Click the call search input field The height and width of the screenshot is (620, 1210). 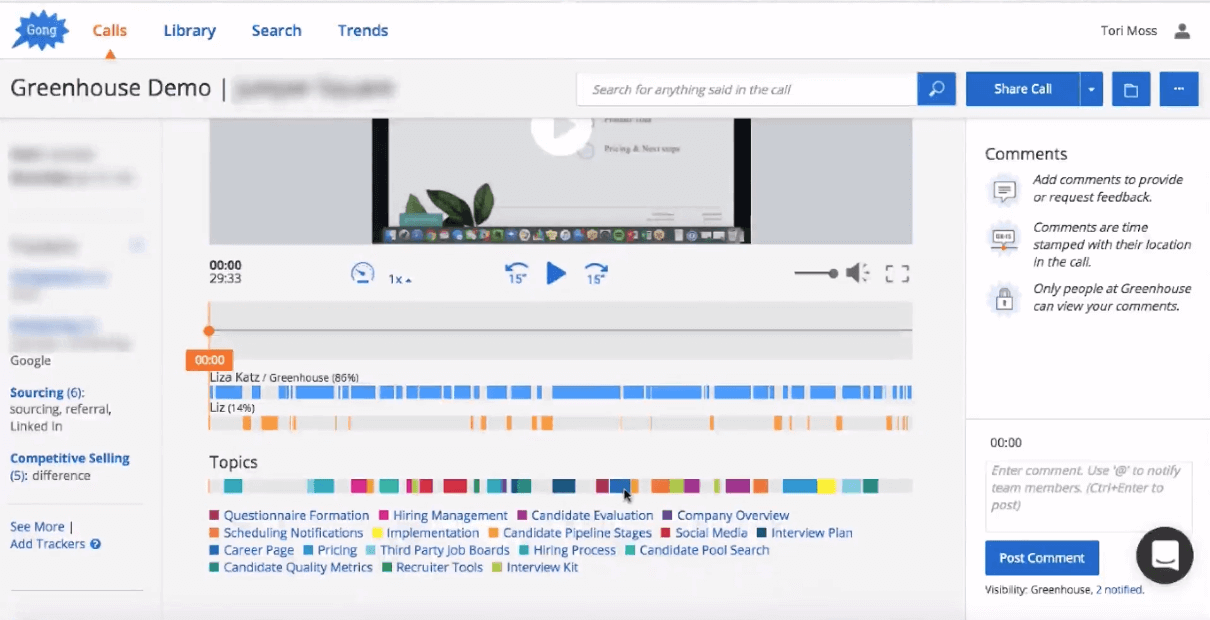747,89
